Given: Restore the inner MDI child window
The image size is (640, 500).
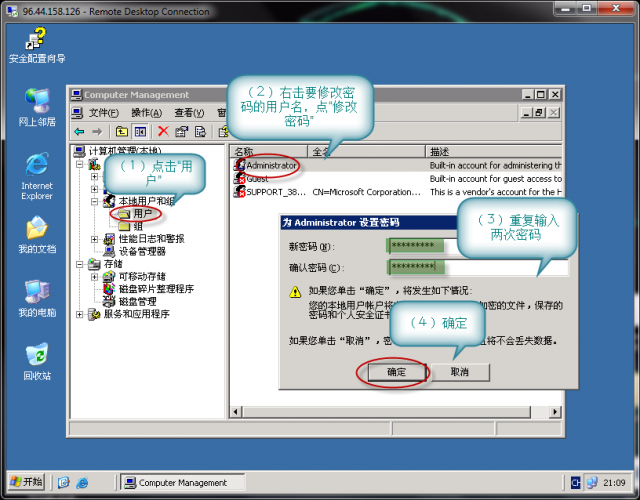Looking at the screenshot, I should tap(540, 113).
